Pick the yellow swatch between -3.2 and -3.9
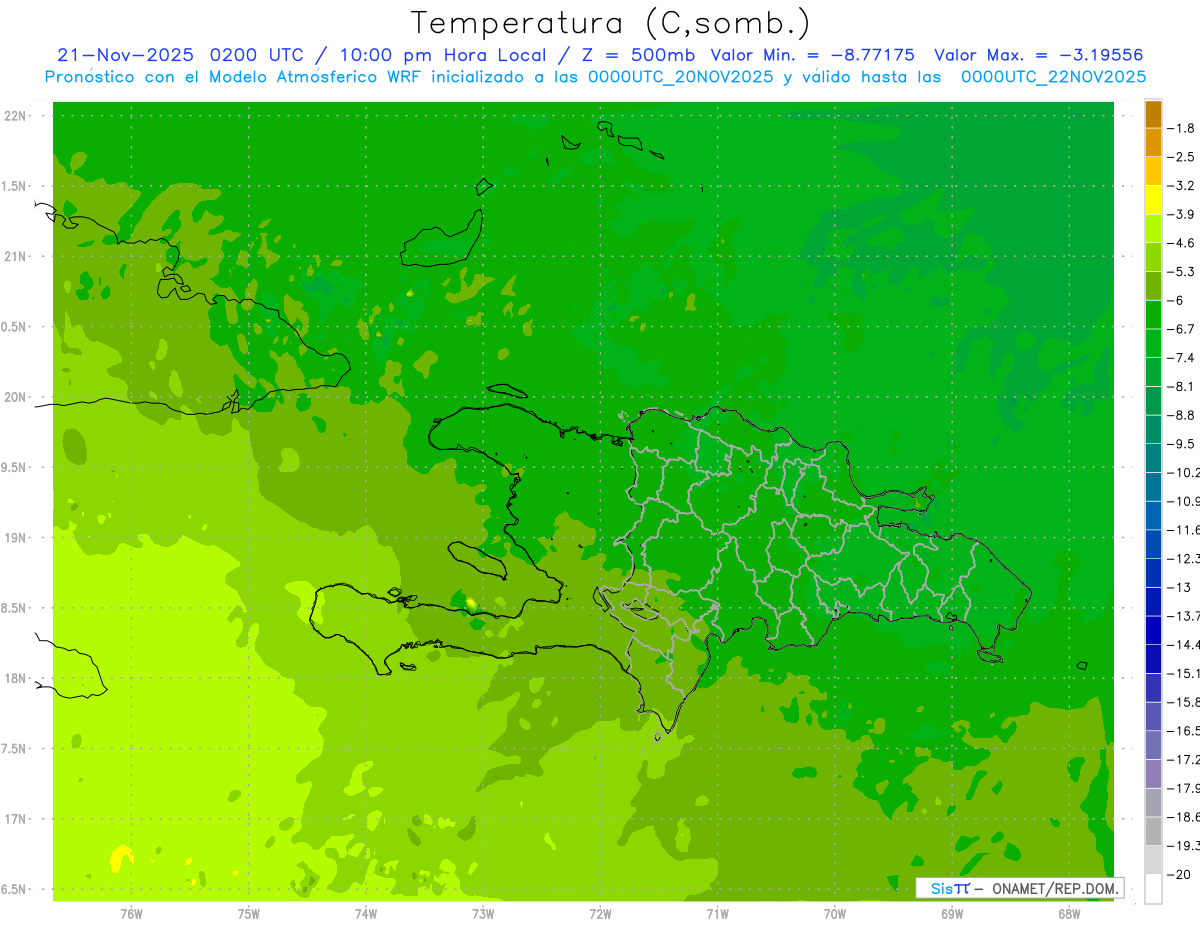 point(1153,200)
